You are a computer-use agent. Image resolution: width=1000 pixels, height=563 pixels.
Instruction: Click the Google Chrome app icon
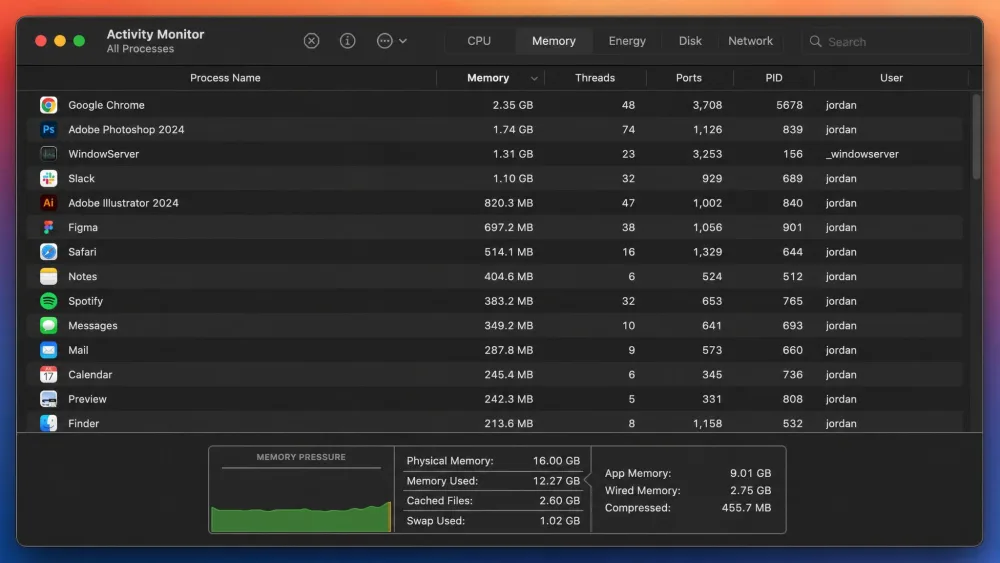tap(48, 105)
